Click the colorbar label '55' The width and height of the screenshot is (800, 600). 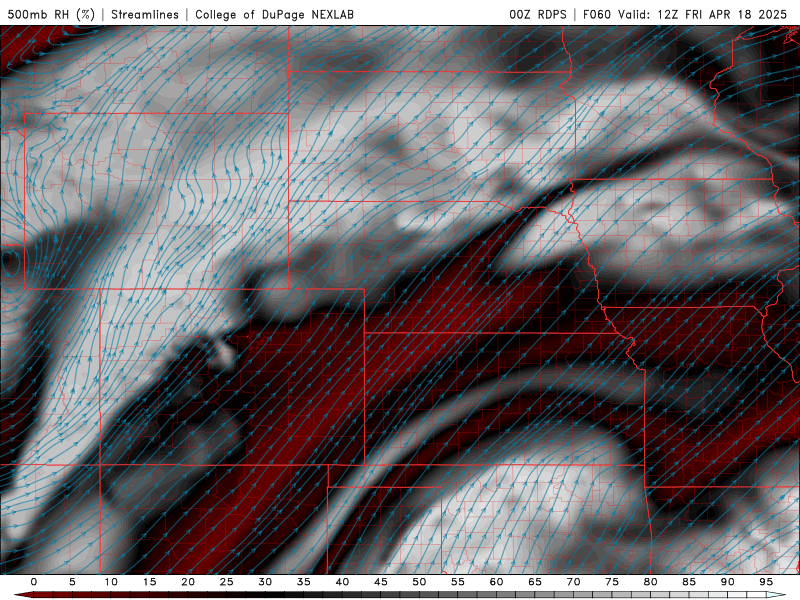[458, 582]
